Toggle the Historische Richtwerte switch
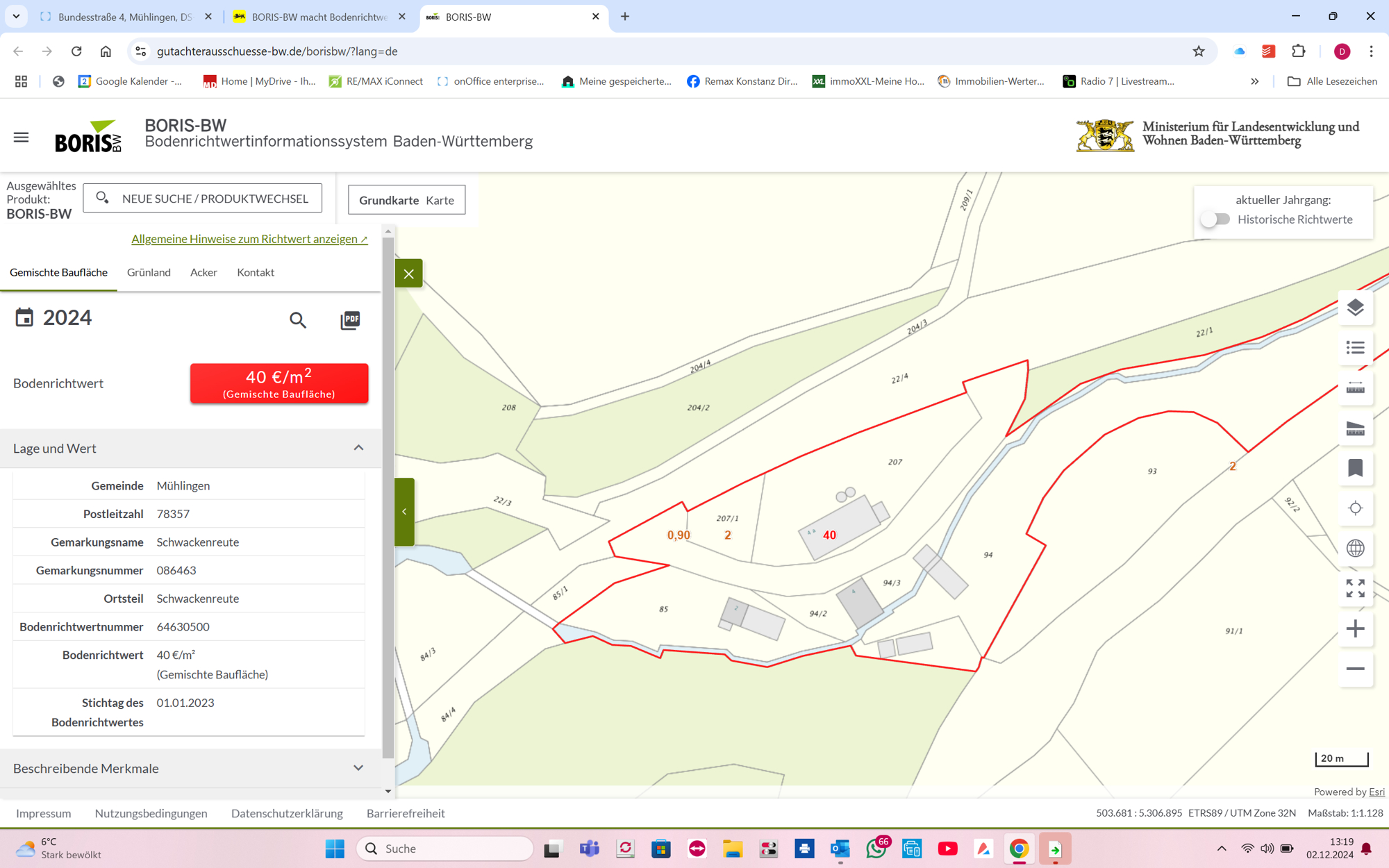This screenshot has height=868, width=1389. pos(1216,219)
